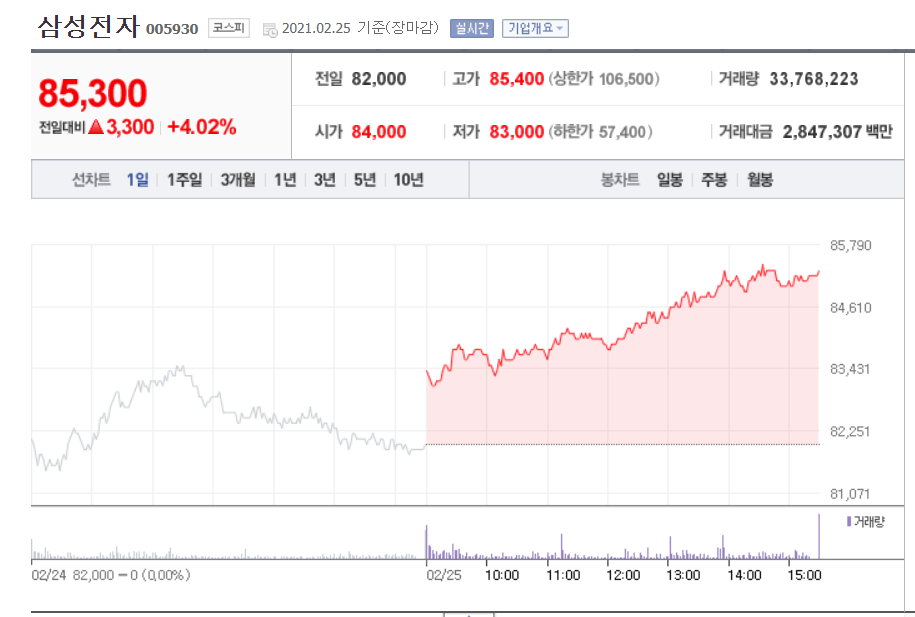This screenshot has width=915, height=617.
Task: Click the 82,251 y-axis label
Action: pyautogui.click(x=850, y=431)
